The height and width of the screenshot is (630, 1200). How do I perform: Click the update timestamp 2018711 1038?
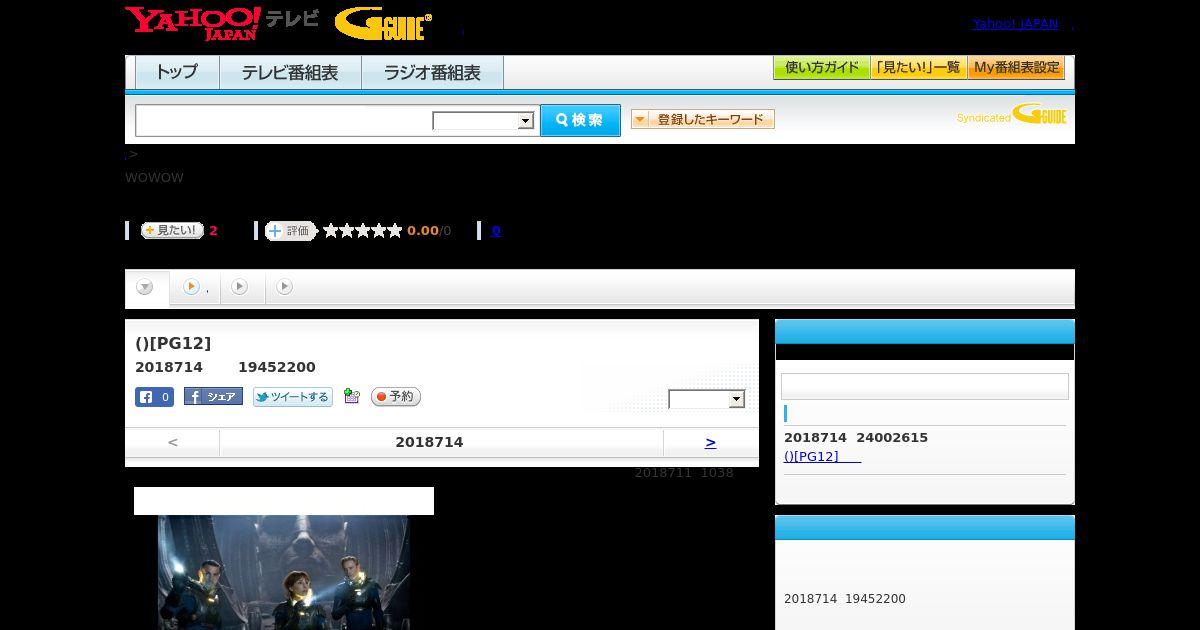tap(684, 473)
